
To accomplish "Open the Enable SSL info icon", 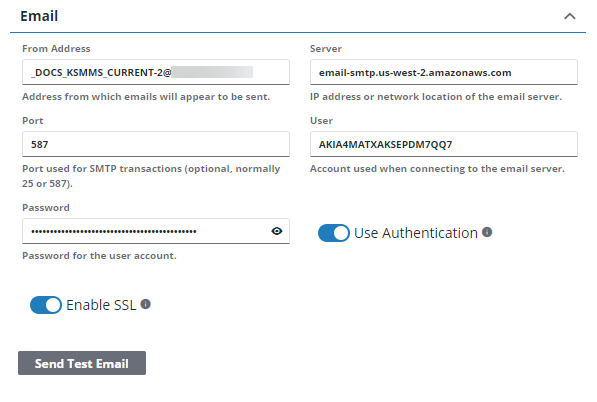I will click(145, 304).
